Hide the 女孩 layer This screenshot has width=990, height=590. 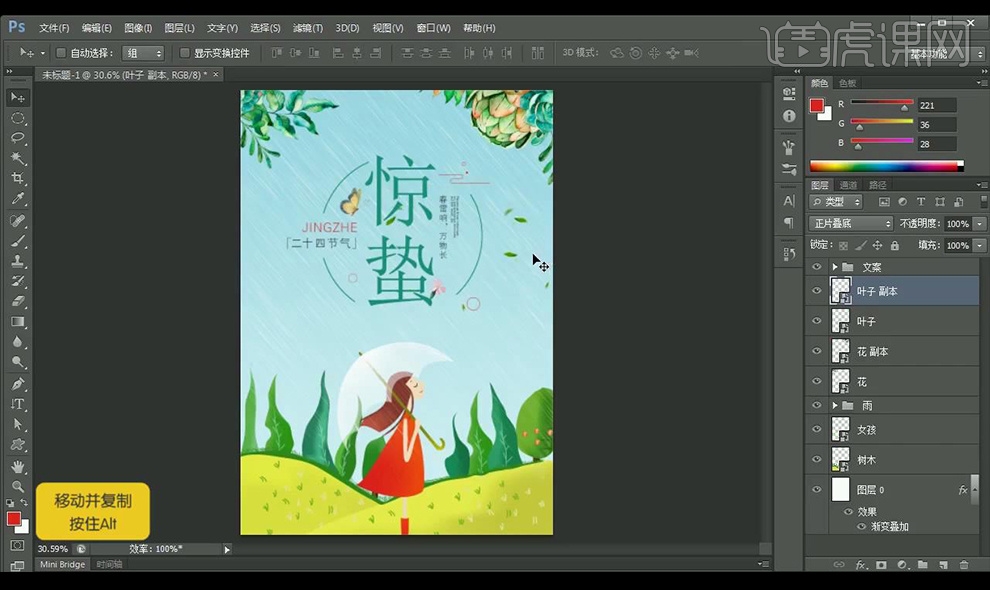tap(817, 429)
